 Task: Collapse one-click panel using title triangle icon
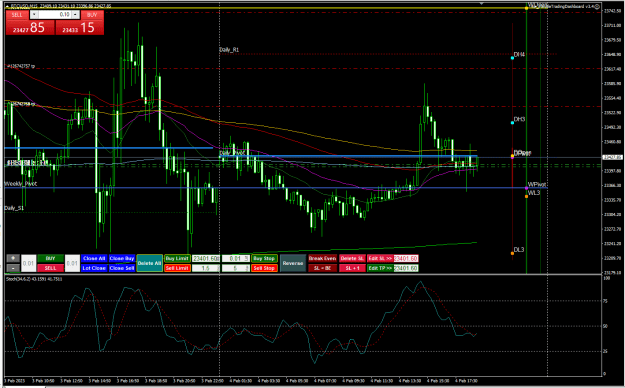click(8, 6)
